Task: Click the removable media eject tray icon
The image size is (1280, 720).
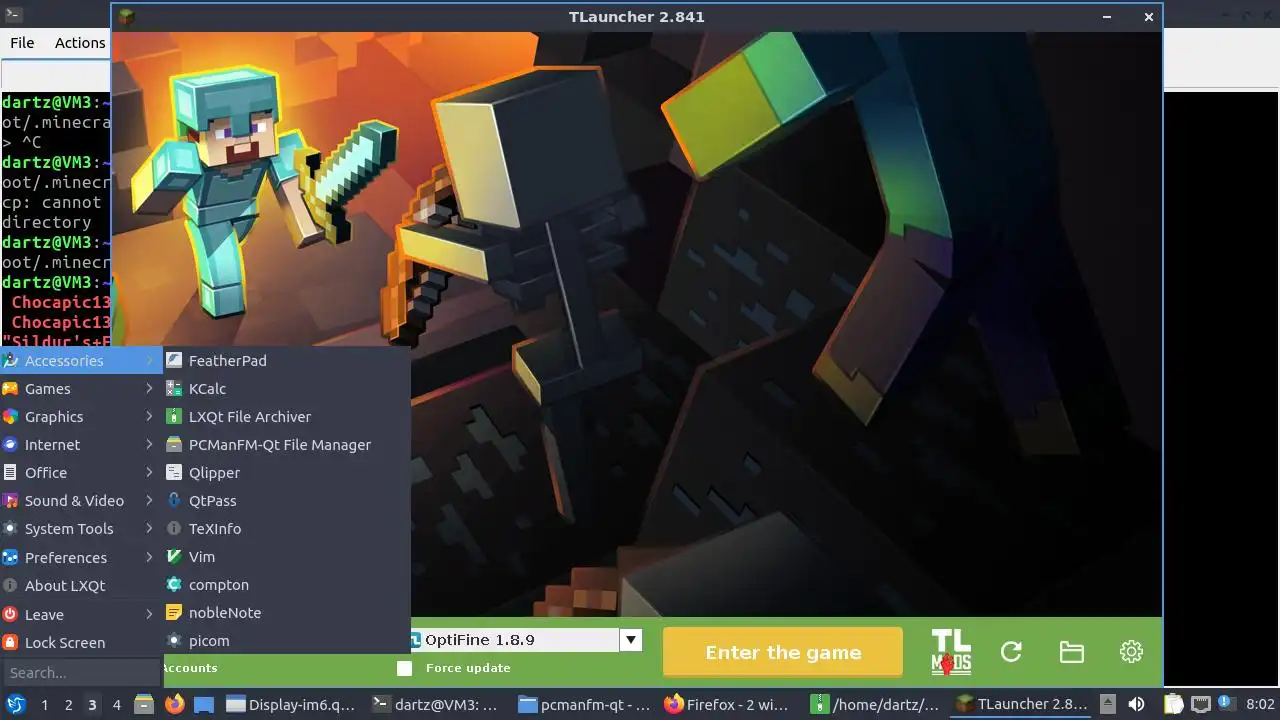Action: 1108,704
